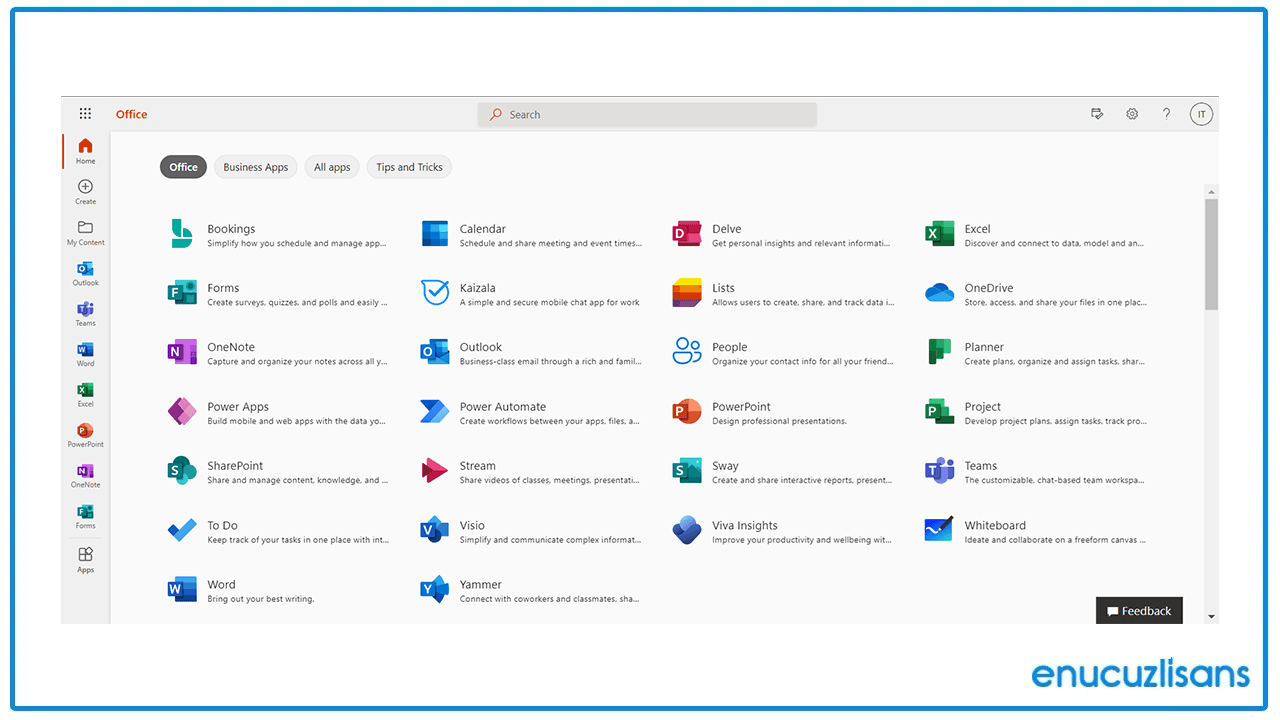
Task: Open the Lists app icon
Action: (x=687, y=293)
